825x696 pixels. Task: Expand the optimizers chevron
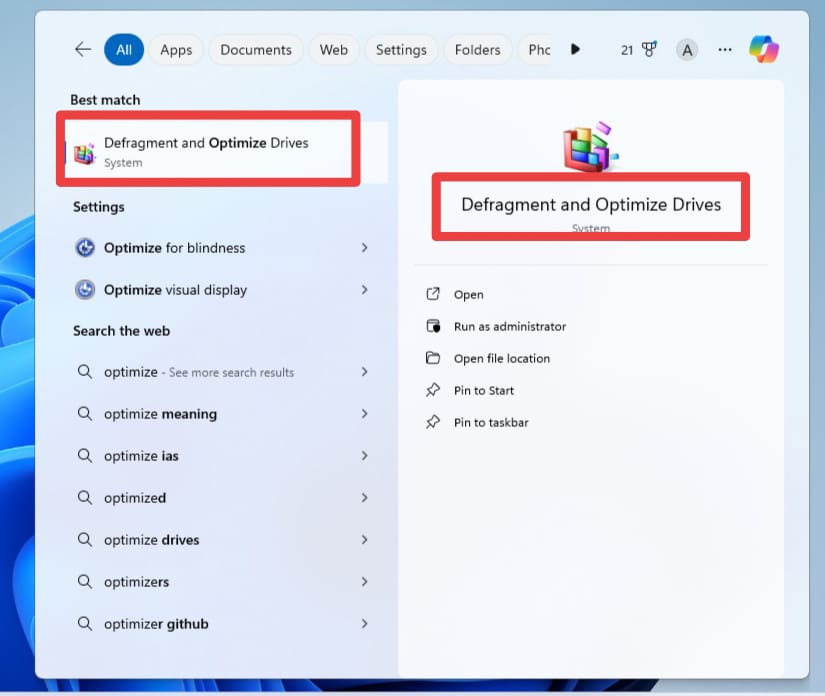click(365, 581)
